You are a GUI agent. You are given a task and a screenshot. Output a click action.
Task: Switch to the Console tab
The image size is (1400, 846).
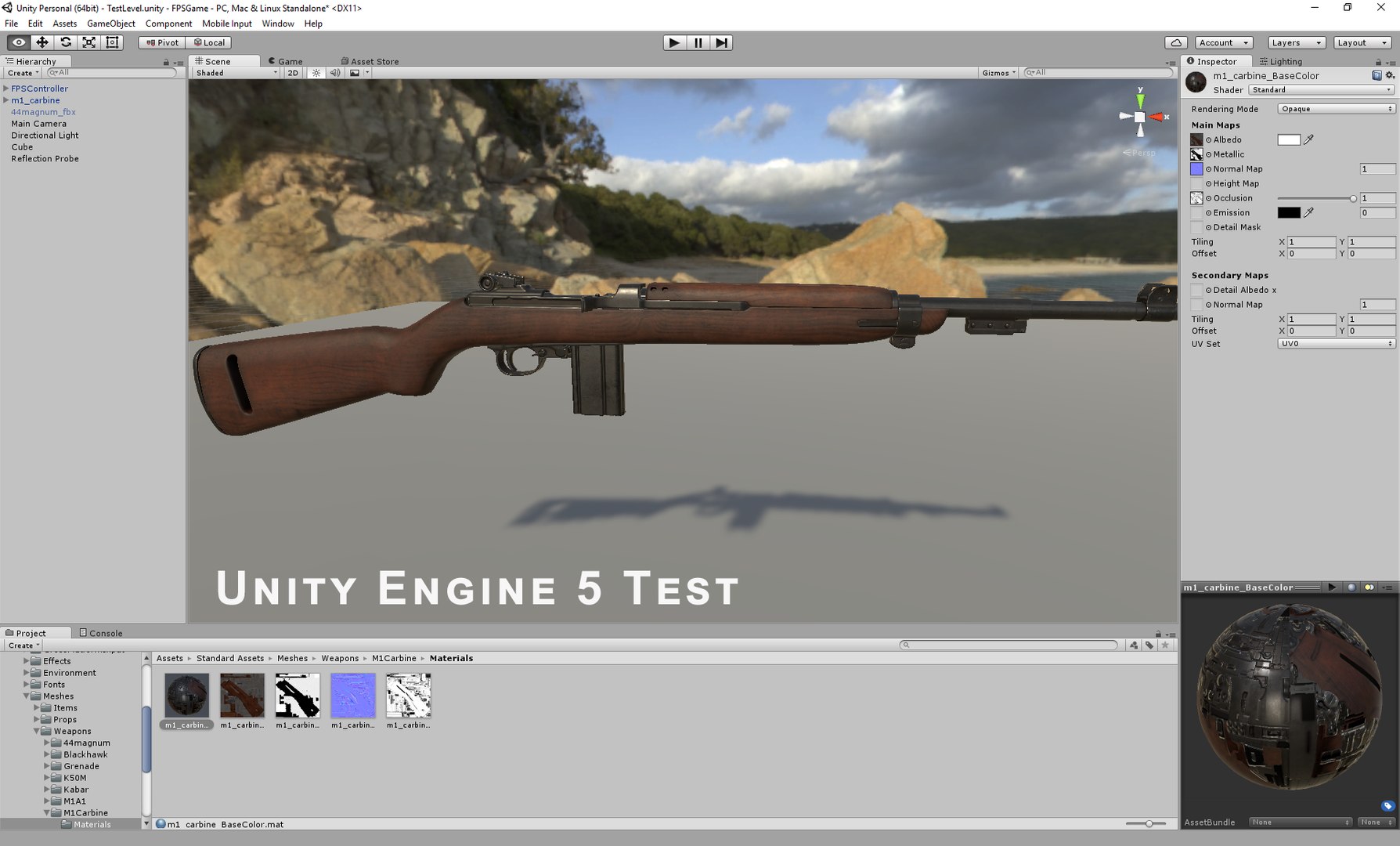pyautogui.click(x=101, y=633)
